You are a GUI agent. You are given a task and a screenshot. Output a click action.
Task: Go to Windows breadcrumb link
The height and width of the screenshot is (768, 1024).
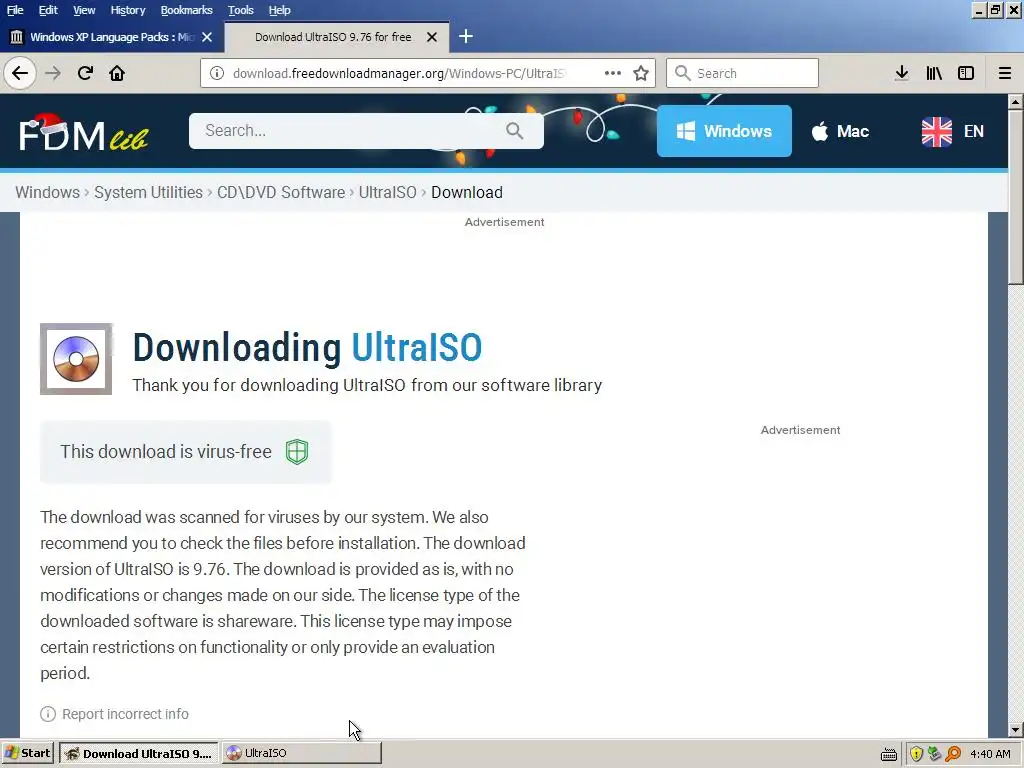click(47, 192)
